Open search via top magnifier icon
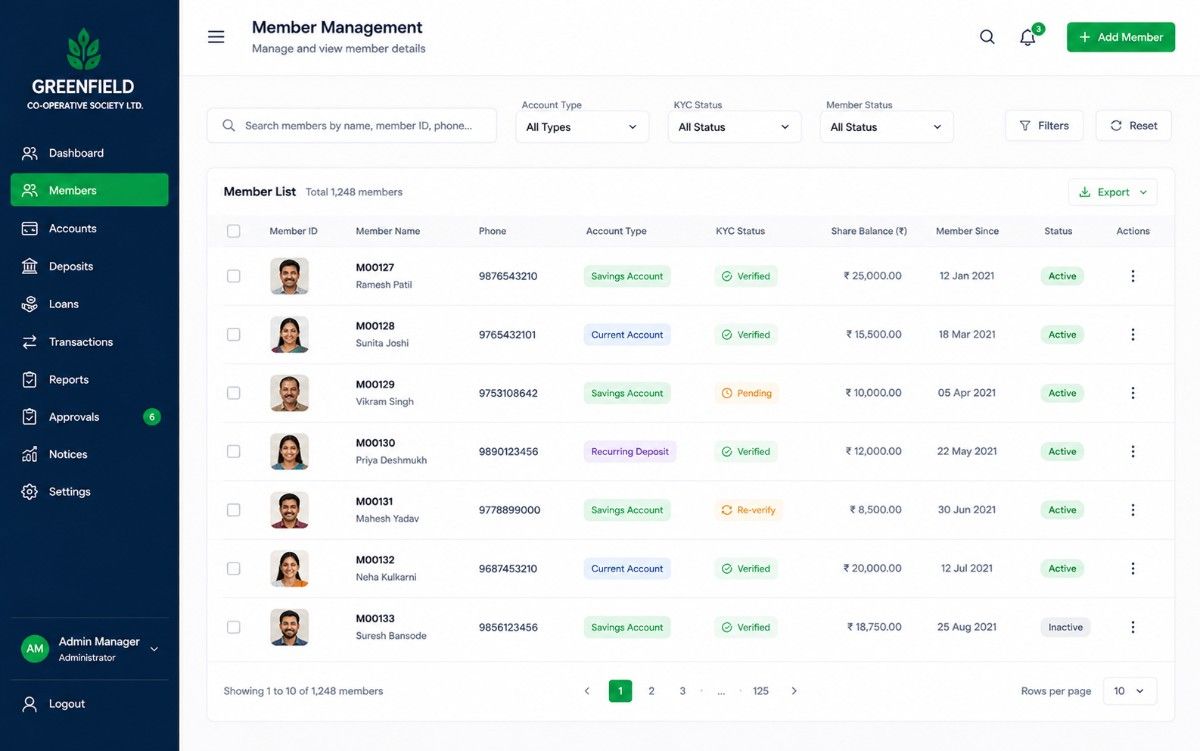 point(987,37)
